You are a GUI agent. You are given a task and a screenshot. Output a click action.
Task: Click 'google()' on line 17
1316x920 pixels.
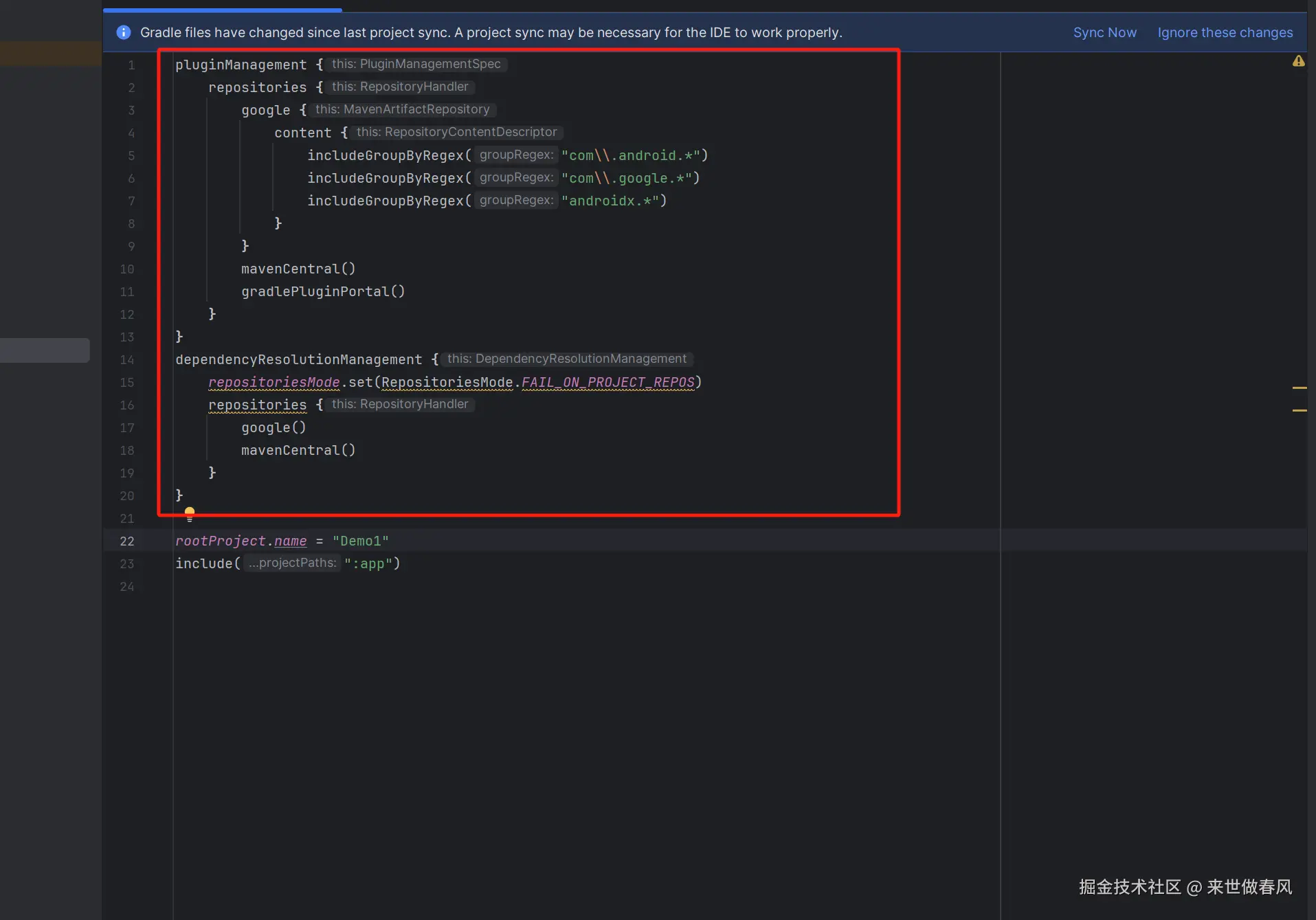tap(274, 427)
